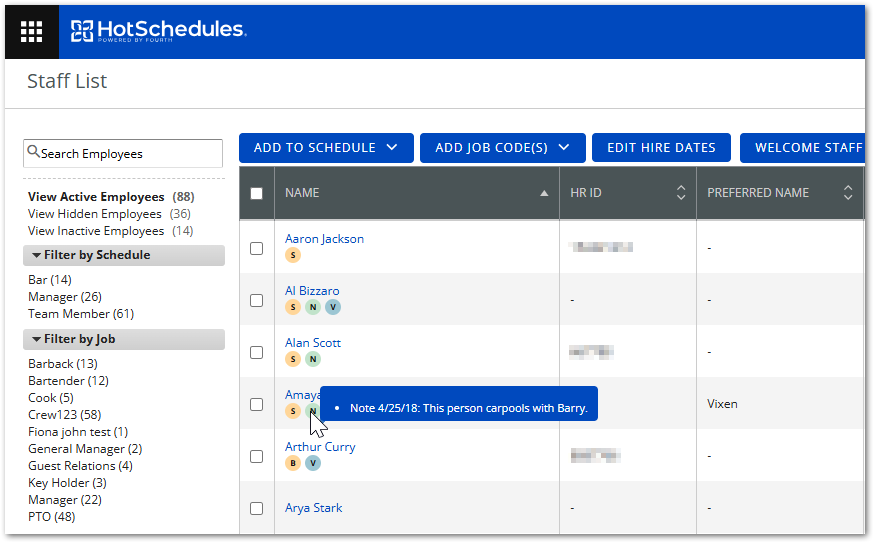The height and width of the screenshot is (543, 874).
Task: Sort by HR ID column arrows
Action: pyautogui.click(x=681, y=193)
